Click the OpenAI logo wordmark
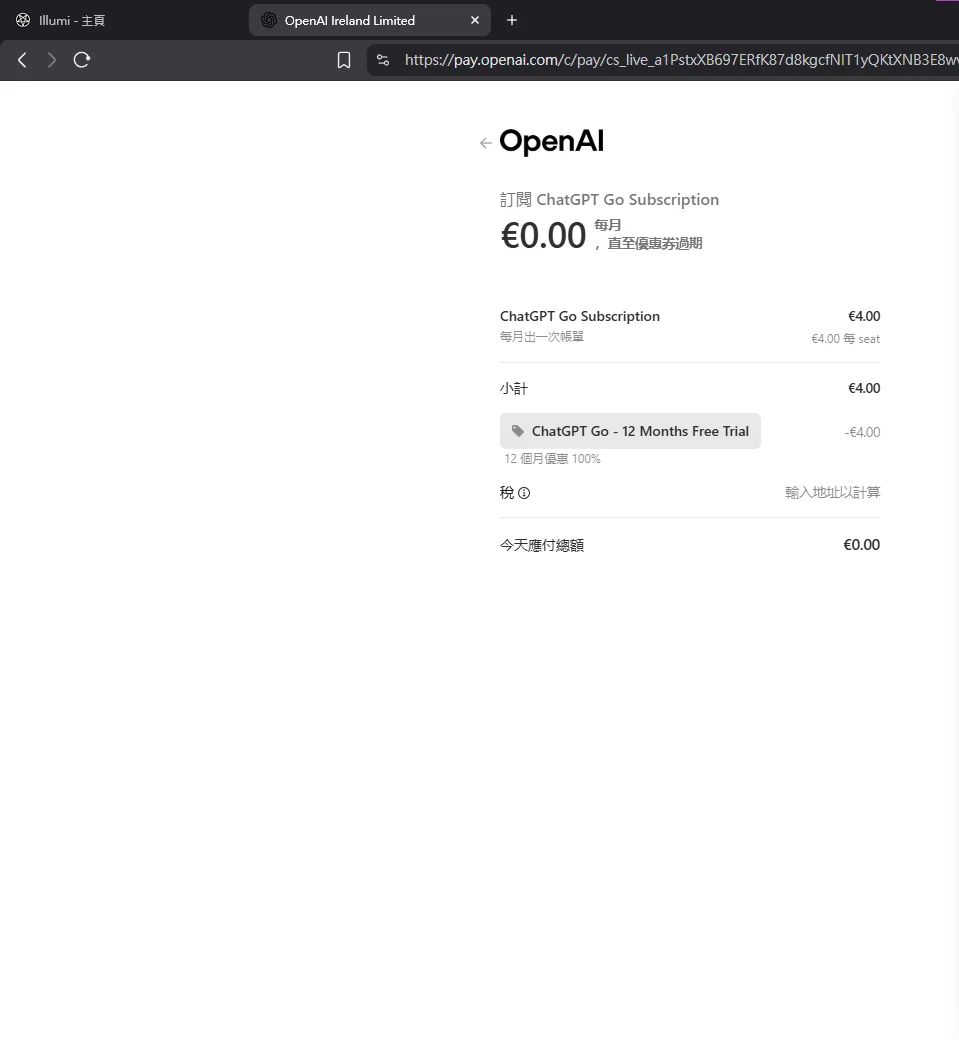959x1040 pixels. click(x=552, y=142)
